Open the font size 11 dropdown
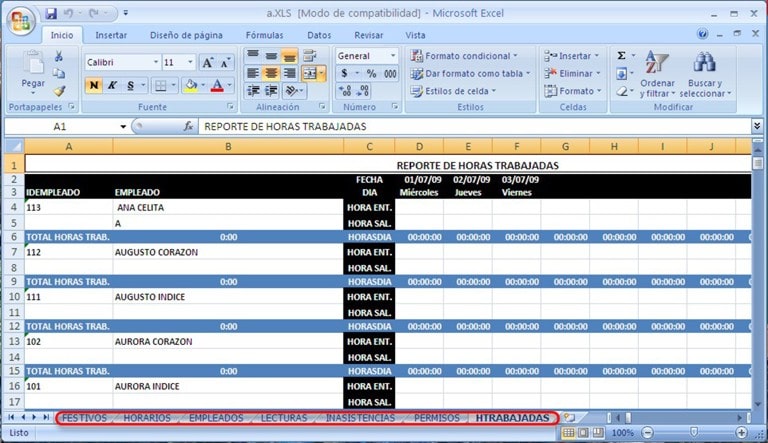This screenshot has width=768, height=443. (191, 62)
